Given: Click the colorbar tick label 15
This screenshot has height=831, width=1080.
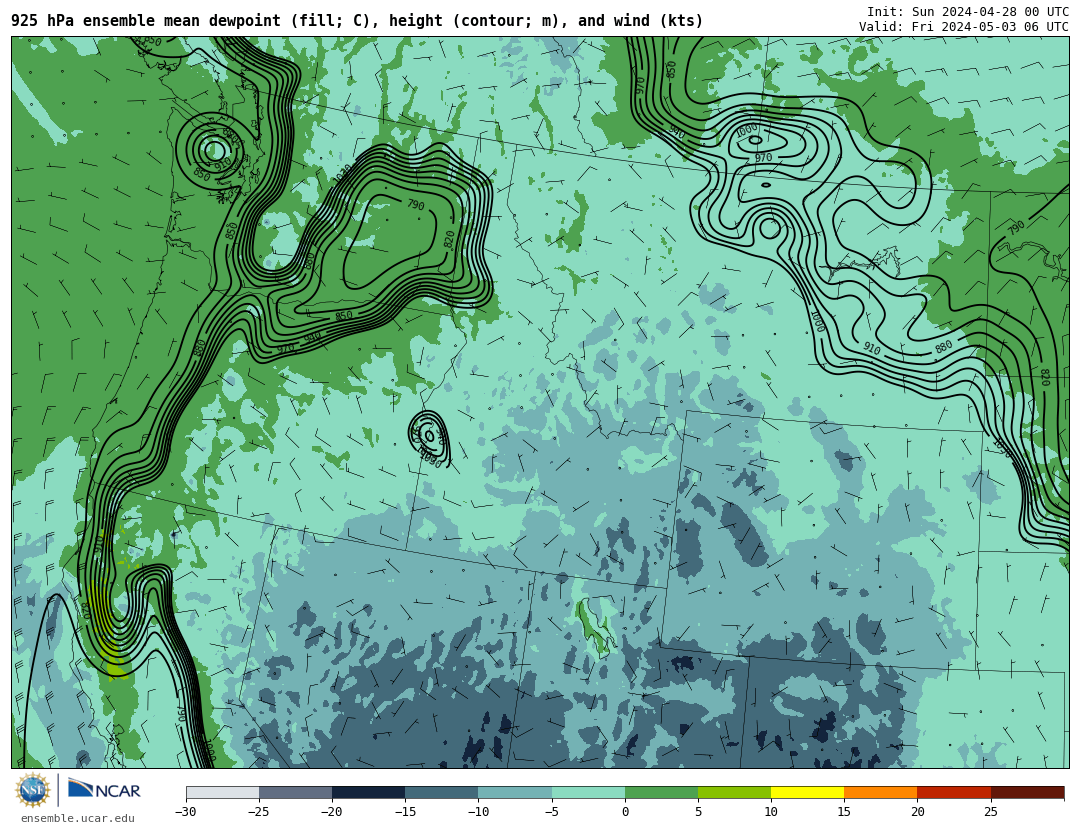Looking at the screenshot, I should click(x=844, y=812).
